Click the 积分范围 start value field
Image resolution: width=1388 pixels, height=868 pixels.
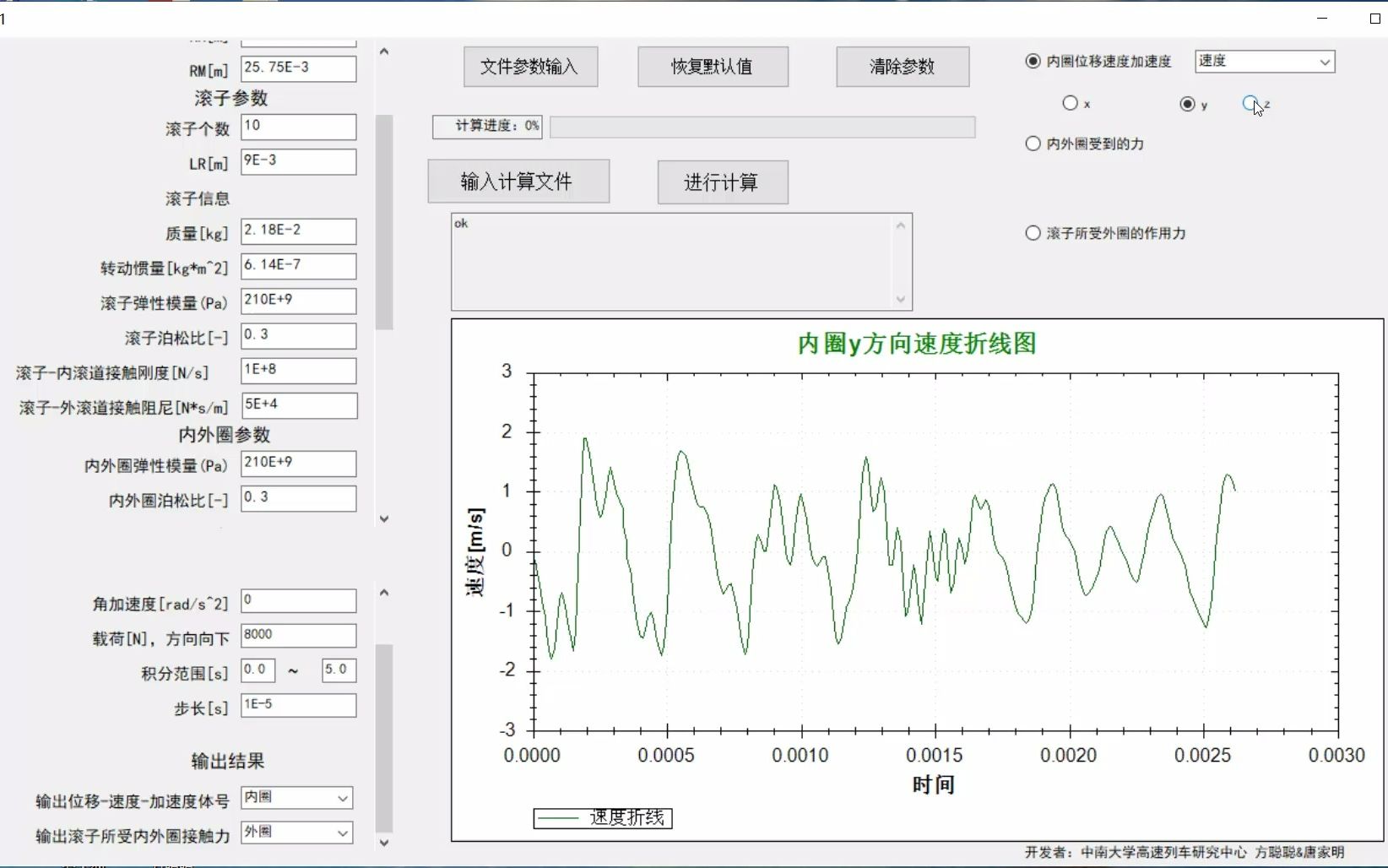click(x=258, y=670)
